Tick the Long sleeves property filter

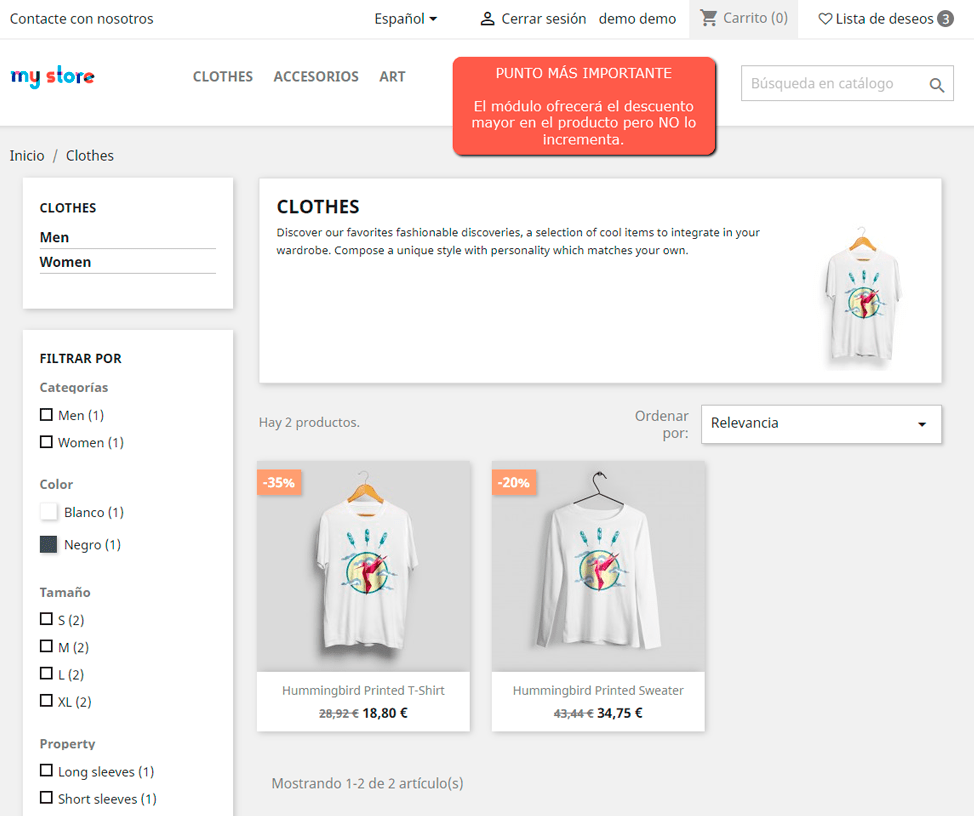[46, 771]
